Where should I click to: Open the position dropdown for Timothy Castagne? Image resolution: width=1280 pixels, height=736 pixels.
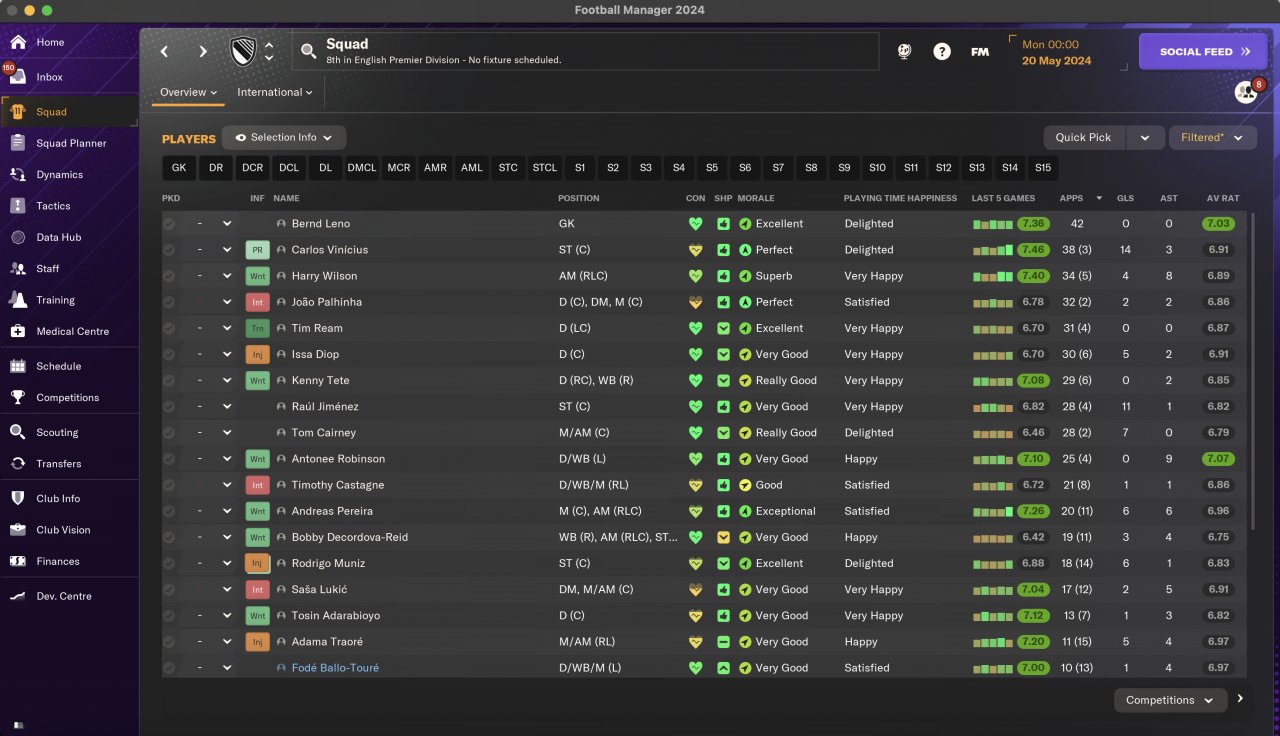(227, 485)
